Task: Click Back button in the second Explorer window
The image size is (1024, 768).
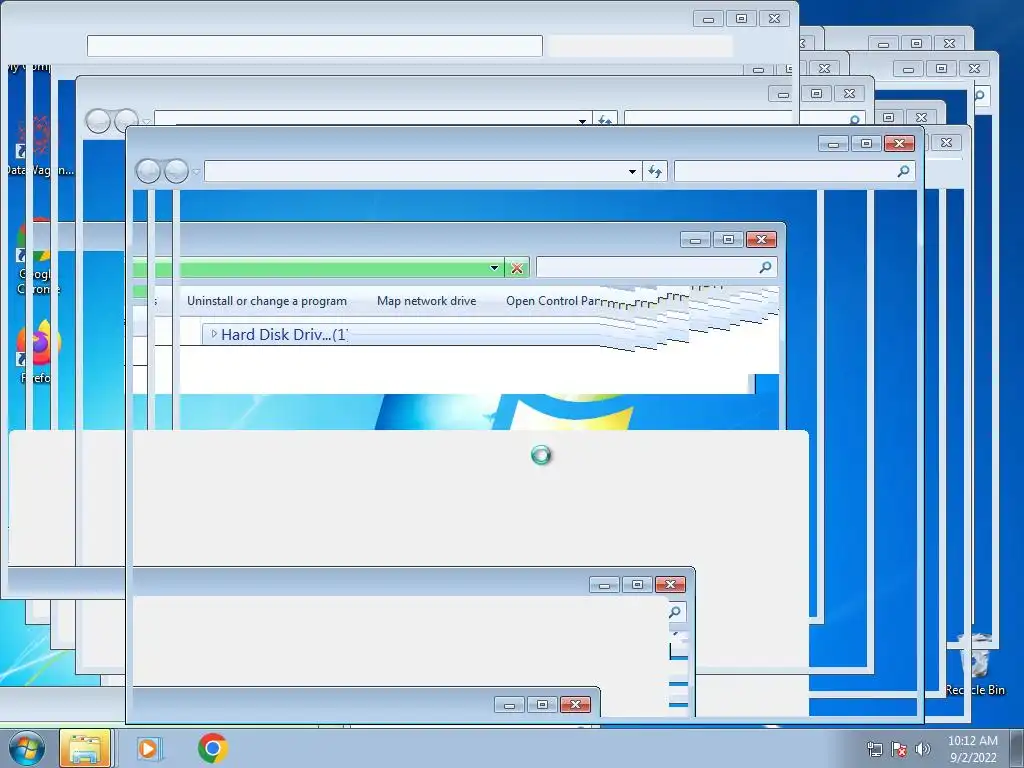Action: point(98,121)
